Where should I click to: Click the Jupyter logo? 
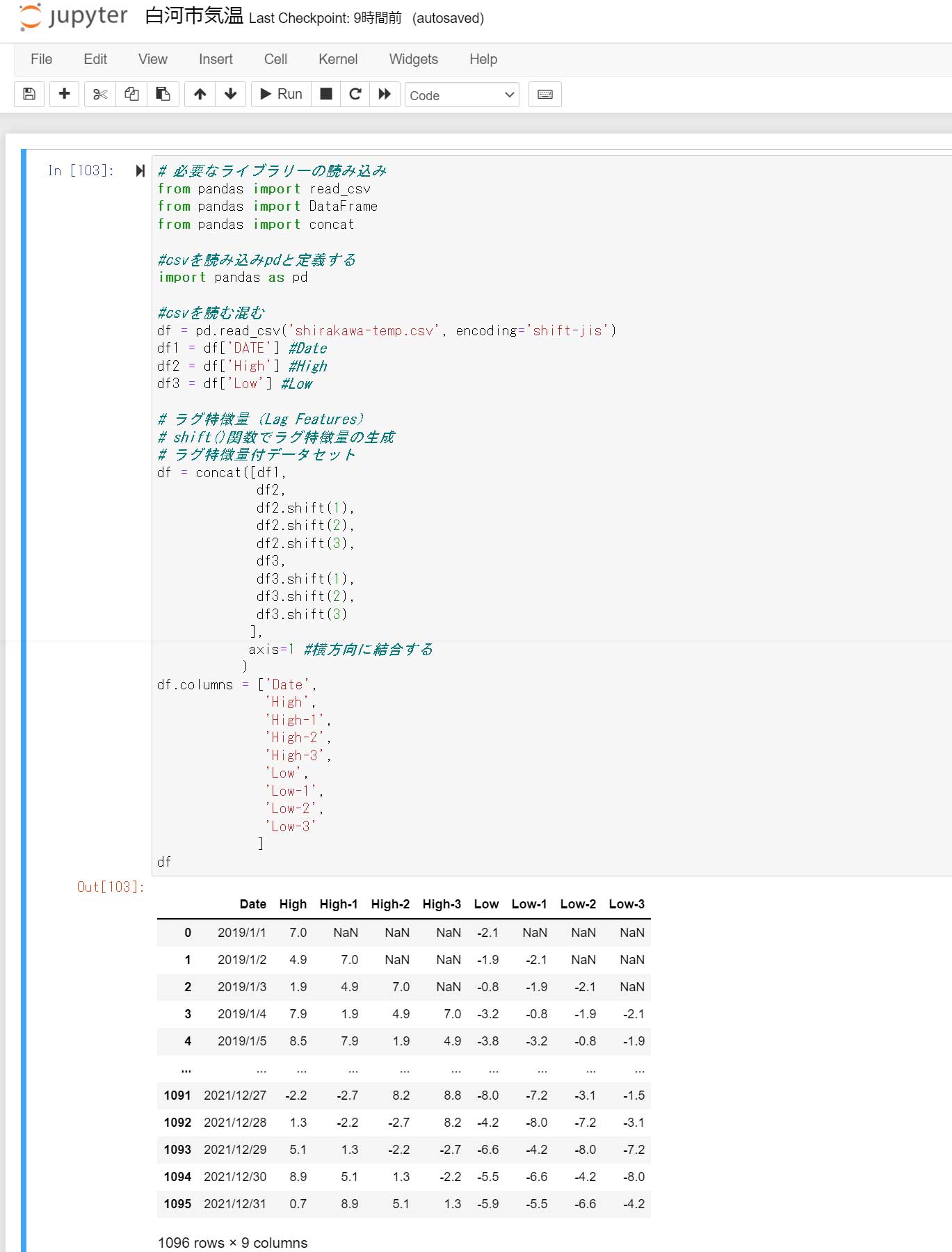(x=73, y=17)
